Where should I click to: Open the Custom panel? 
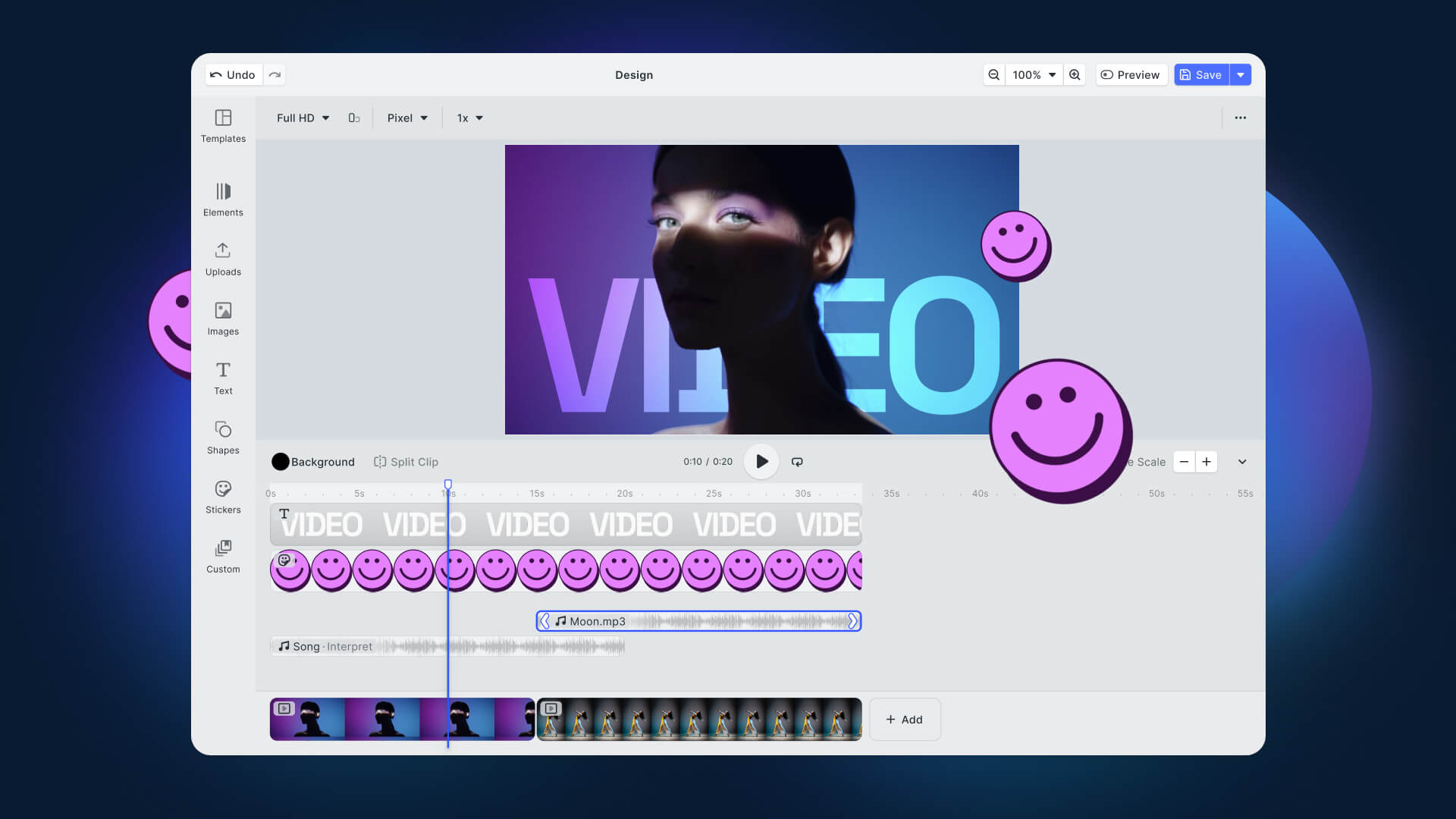pos(223,557)
